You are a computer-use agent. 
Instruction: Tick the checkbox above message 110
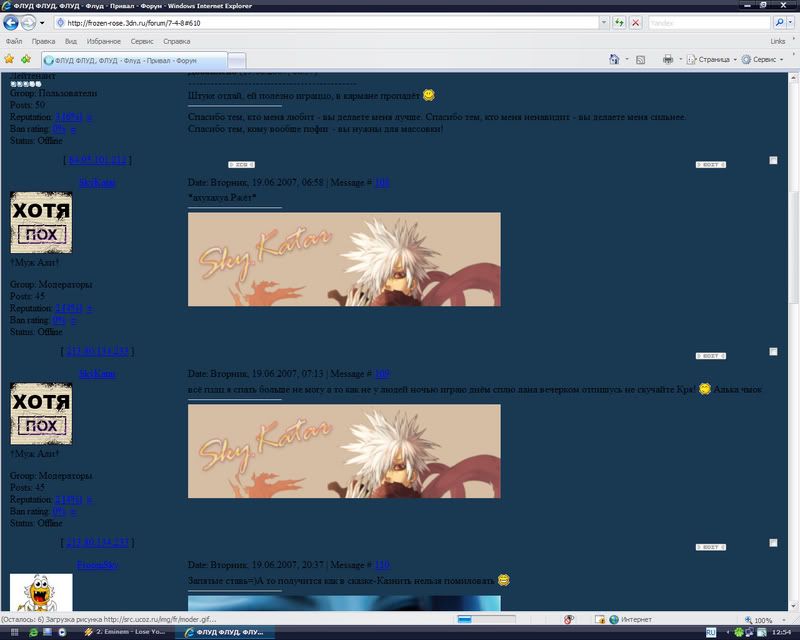773,543
